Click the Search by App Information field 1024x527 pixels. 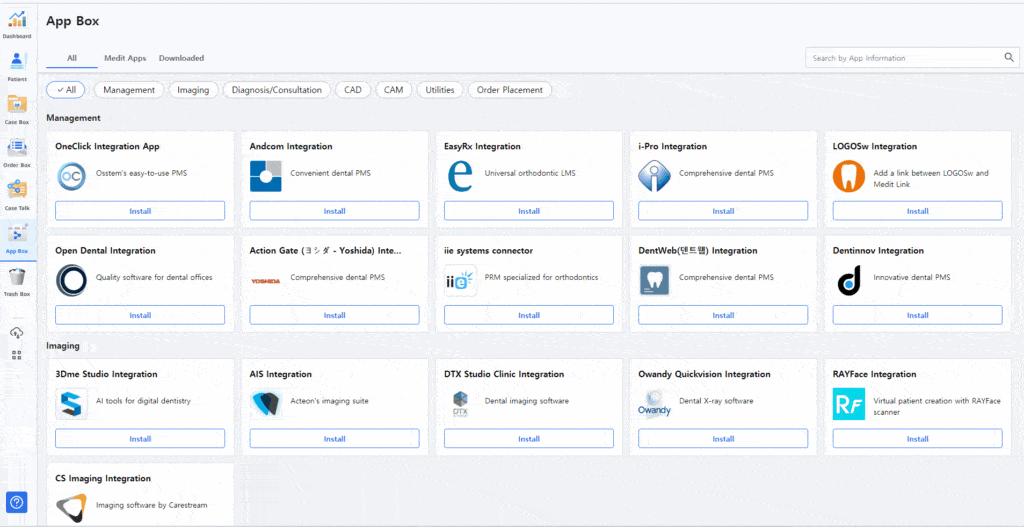click(912, 57)
